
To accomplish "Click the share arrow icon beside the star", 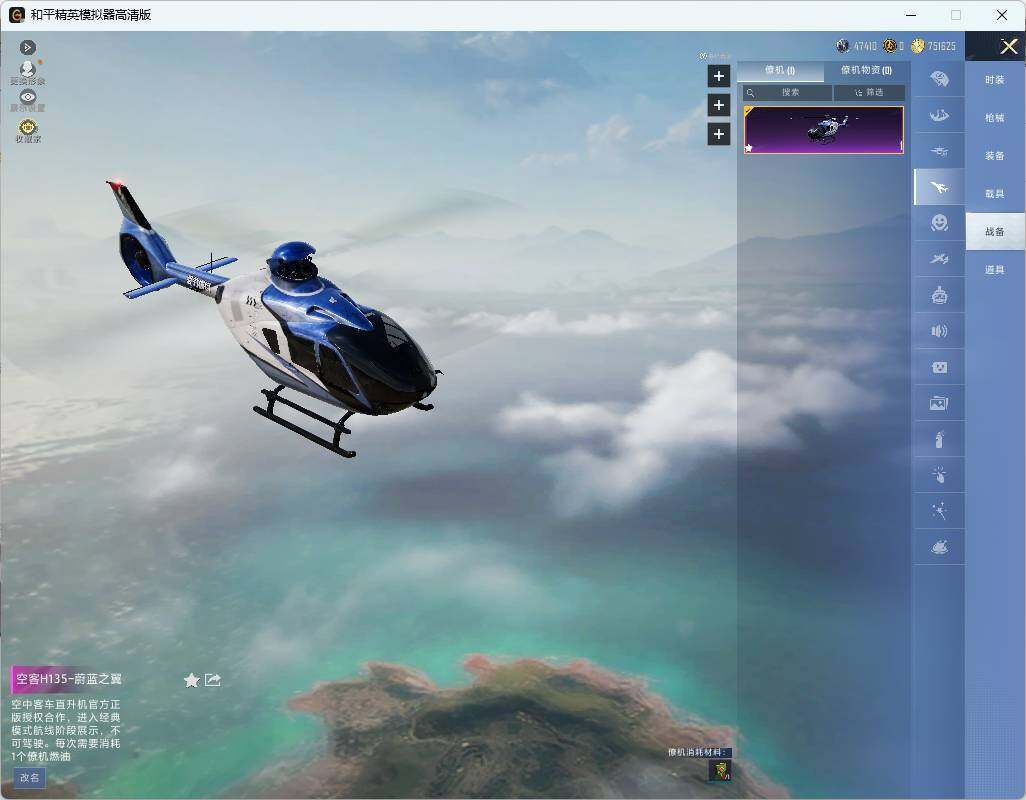I will click(213, 680).
